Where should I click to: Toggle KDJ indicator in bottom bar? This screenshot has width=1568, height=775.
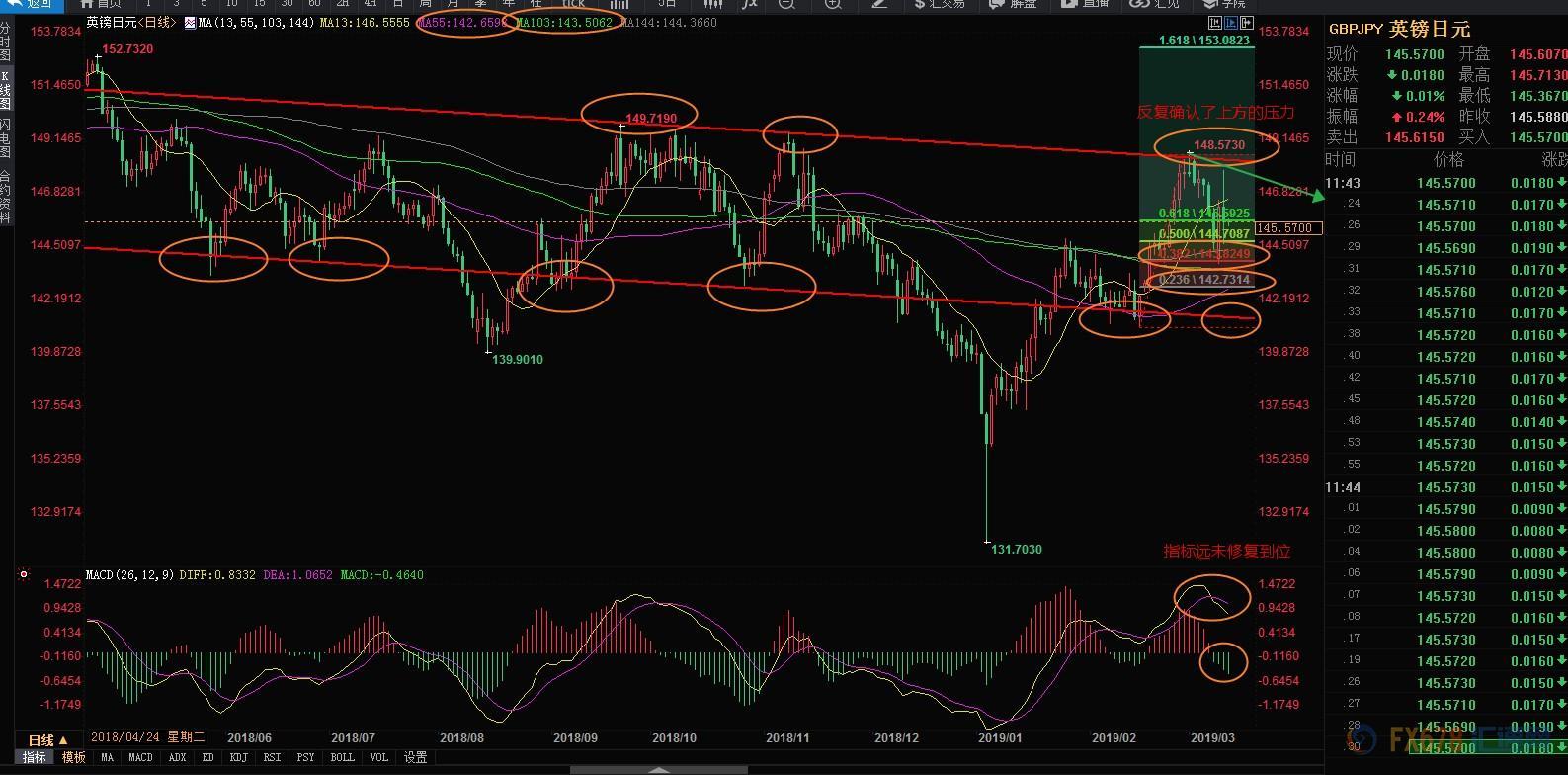pyautogui.click(x=238, y=757)
